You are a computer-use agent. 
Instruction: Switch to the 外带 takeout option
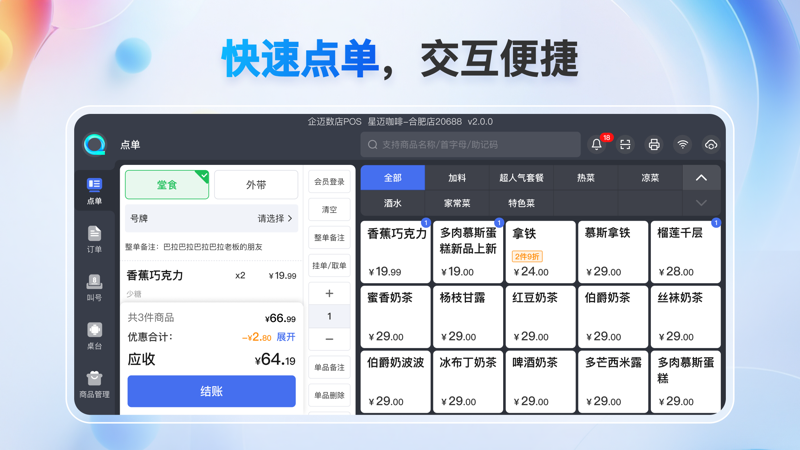pyautogui.click(x=256, y=185)
